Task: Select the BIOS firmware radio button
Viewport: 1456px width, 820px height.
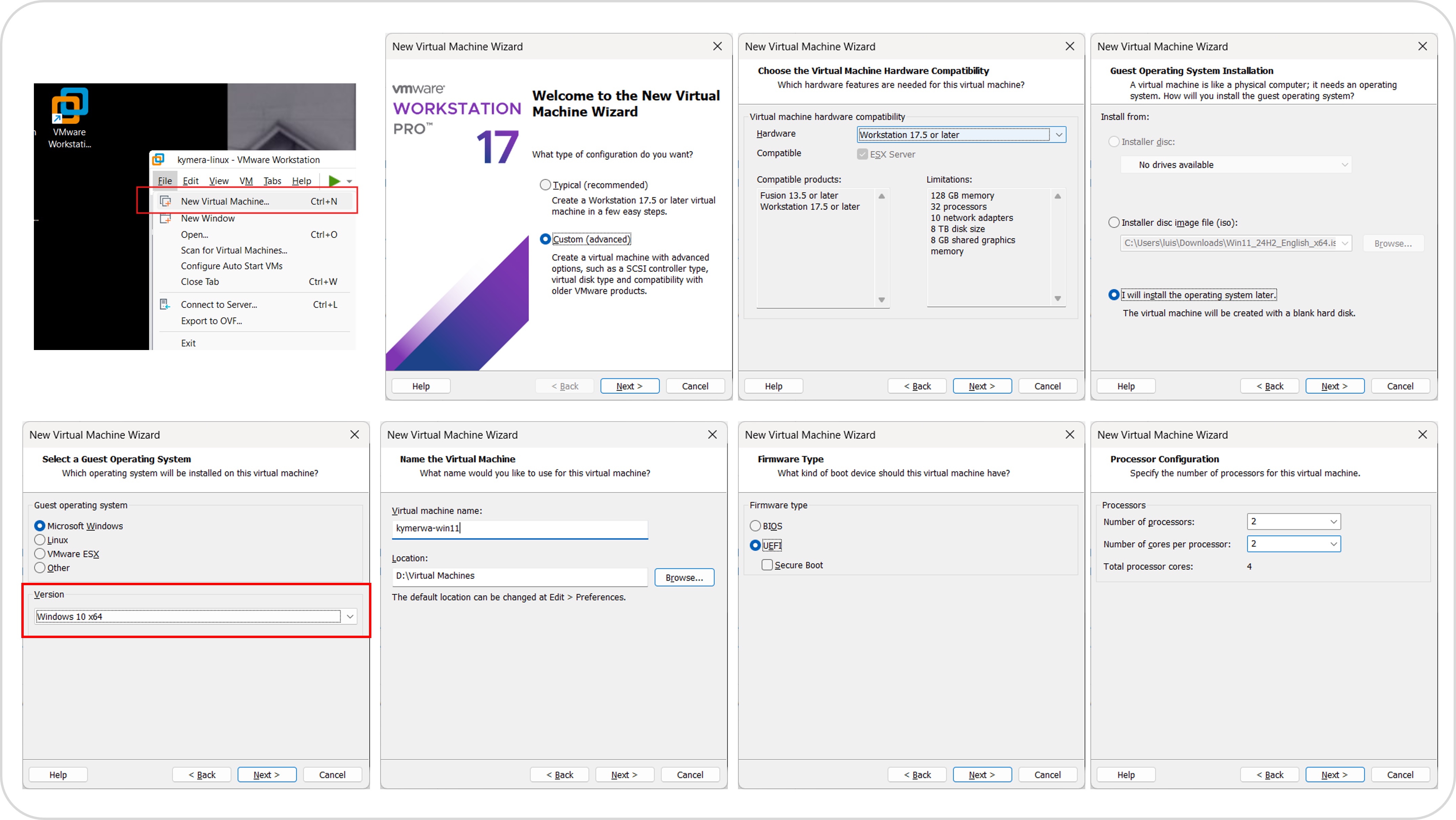Action: point(755,526)
